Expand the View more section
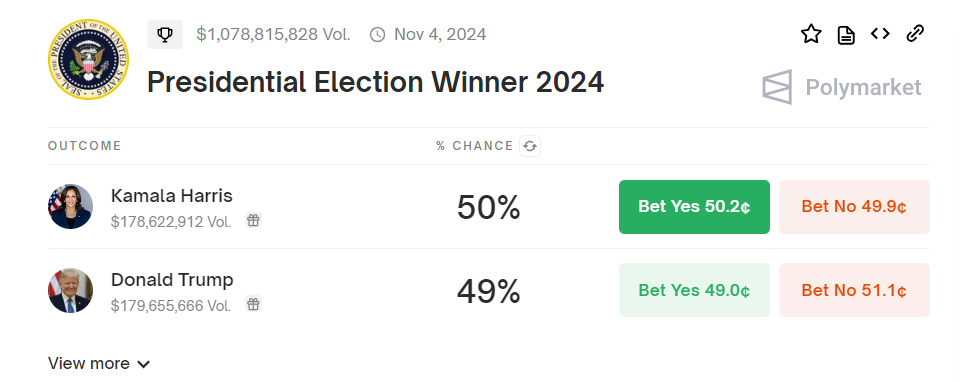Screen dimensions: 960x382 [99, 364]
